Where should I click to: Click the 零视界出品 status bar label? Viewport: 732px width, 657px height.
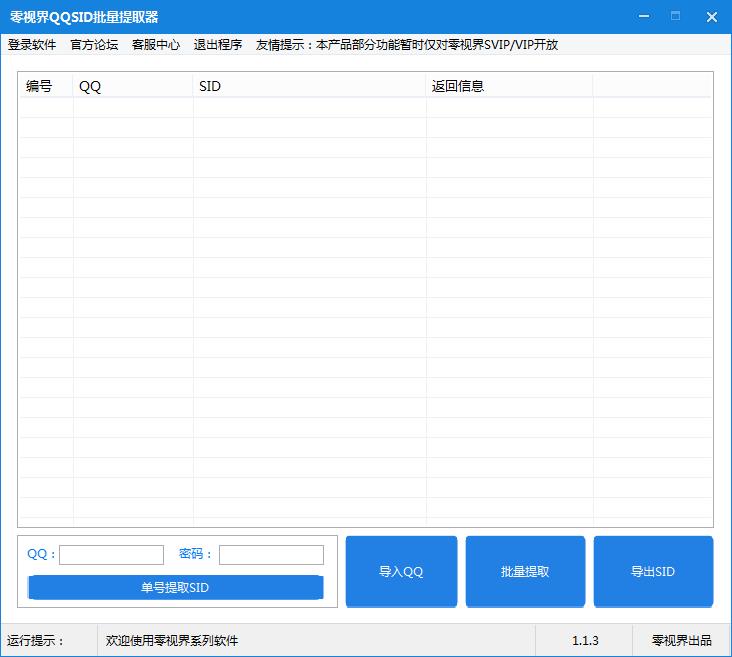681,641
